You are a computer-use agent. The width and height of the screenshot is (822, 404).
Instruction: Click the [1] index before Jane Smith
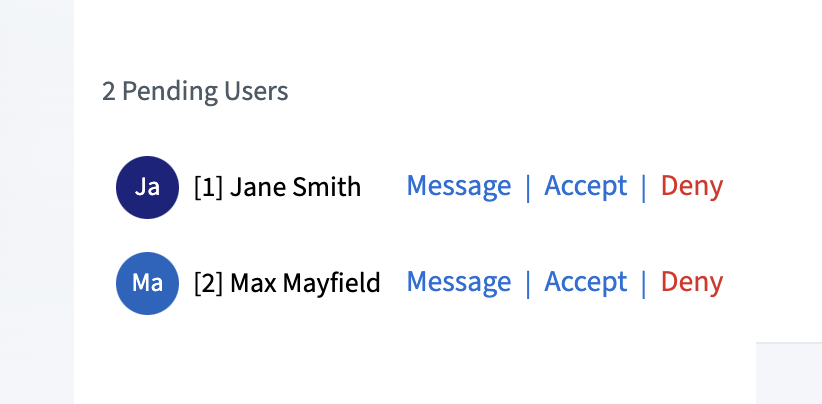[208, 187]
